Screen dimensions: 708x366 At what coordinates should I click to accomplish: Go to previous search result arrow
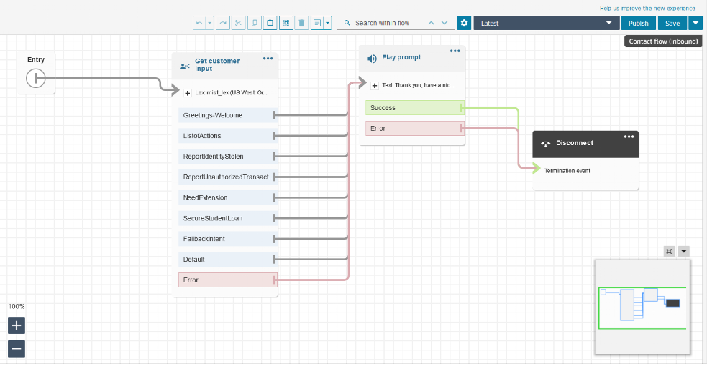(x=431, y=23)
